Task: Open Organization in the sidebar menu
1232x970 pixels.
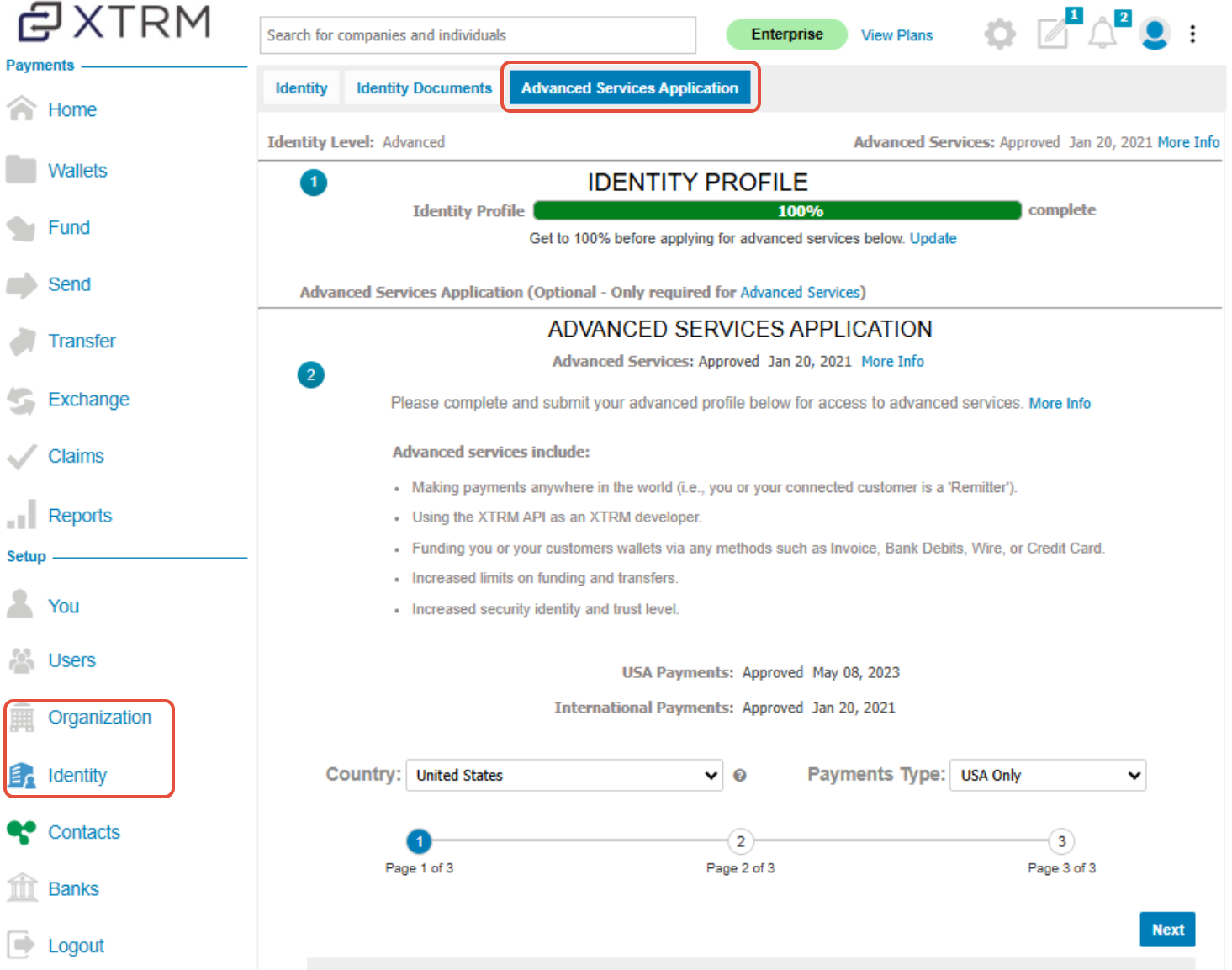Action: coord(100,718)
